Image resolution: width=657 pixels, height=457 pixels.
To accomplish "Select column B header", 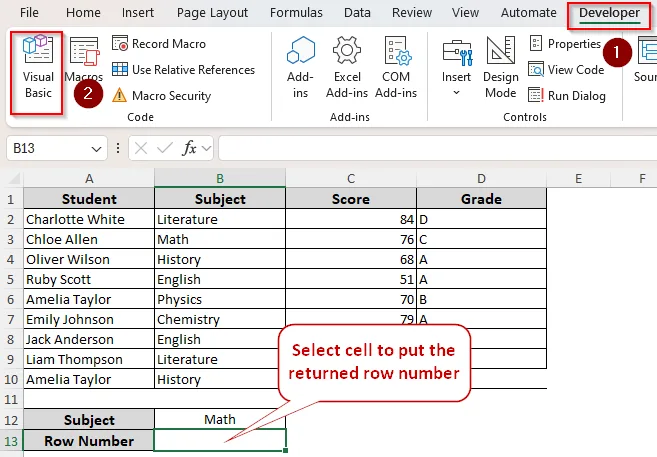I will [220, 179].
